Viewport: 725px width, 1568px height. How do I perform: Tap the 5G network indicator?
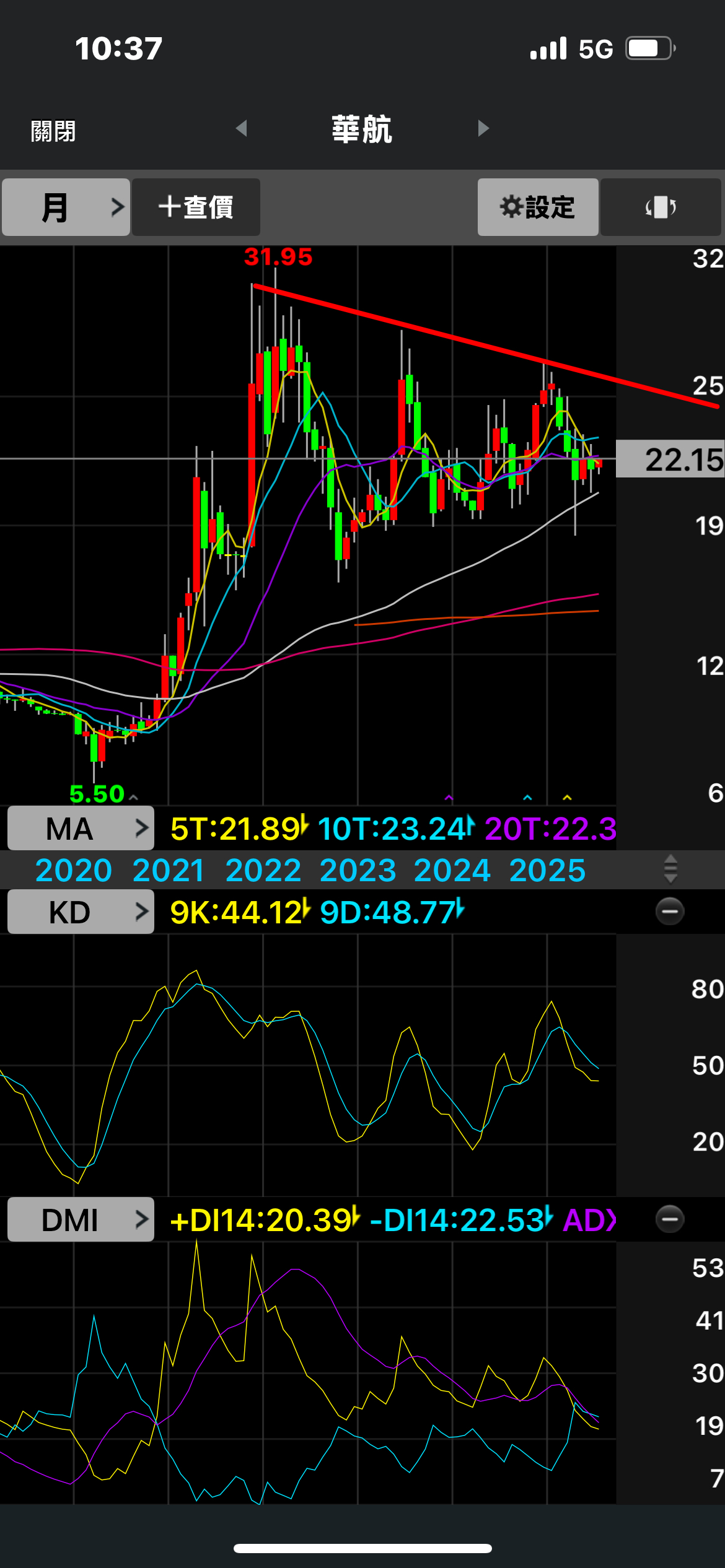coord(595,49)
